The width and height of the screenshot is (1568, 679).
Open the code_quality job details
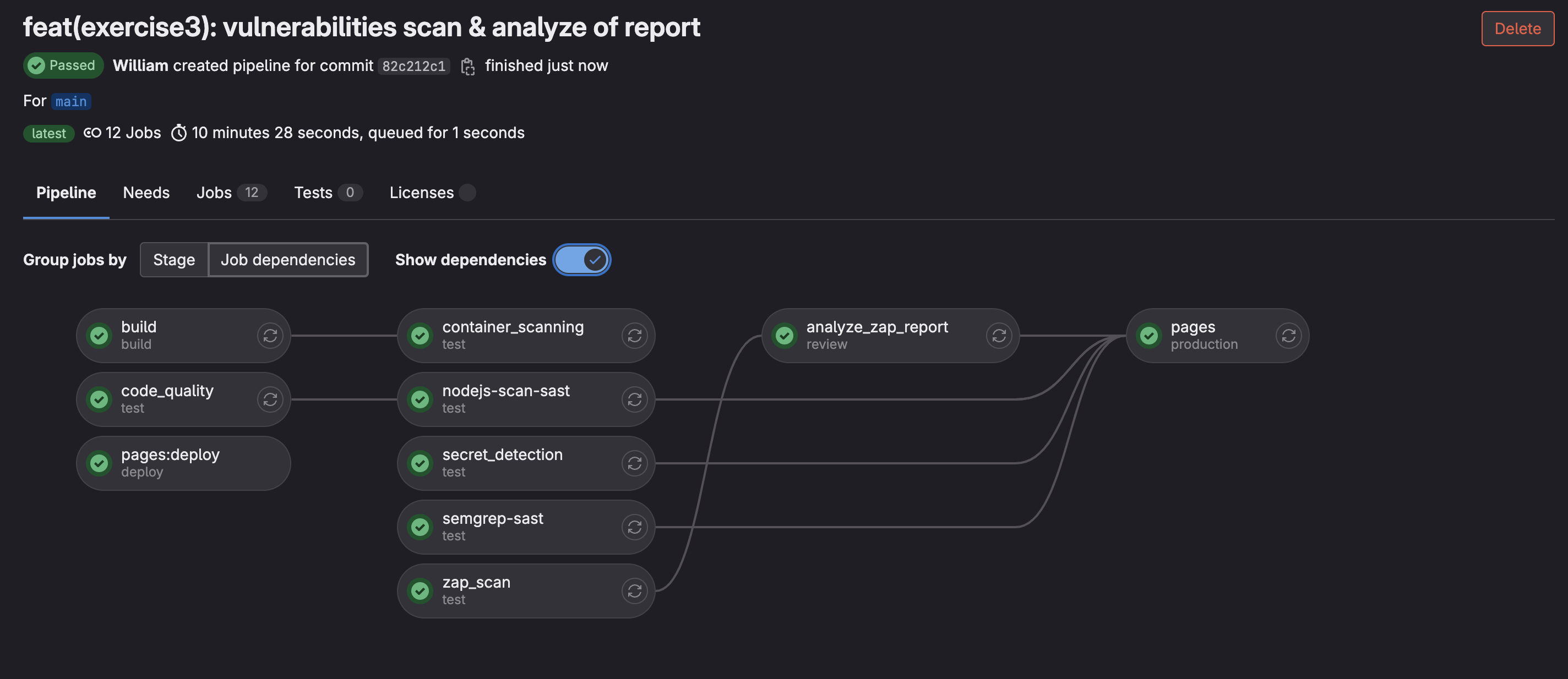183,399
